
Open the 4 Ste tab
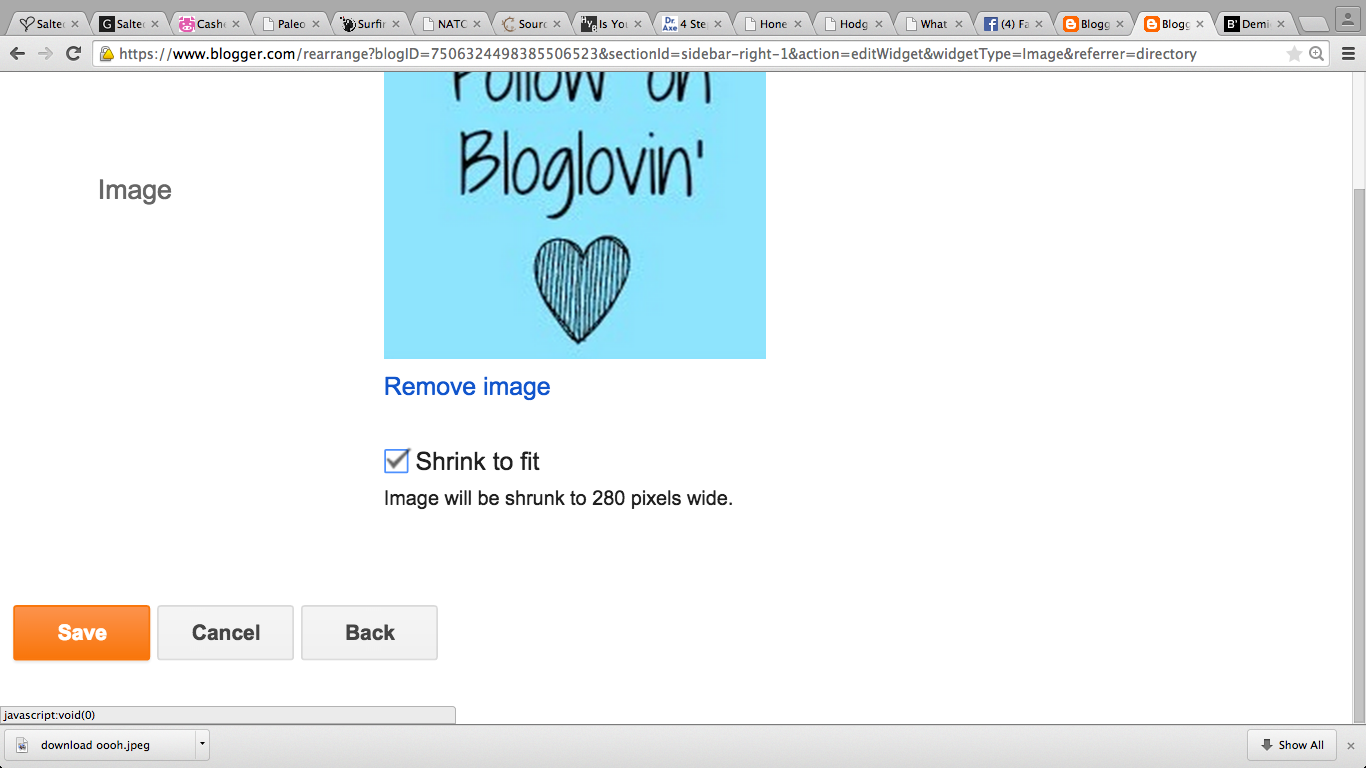(x=693, y=24)
